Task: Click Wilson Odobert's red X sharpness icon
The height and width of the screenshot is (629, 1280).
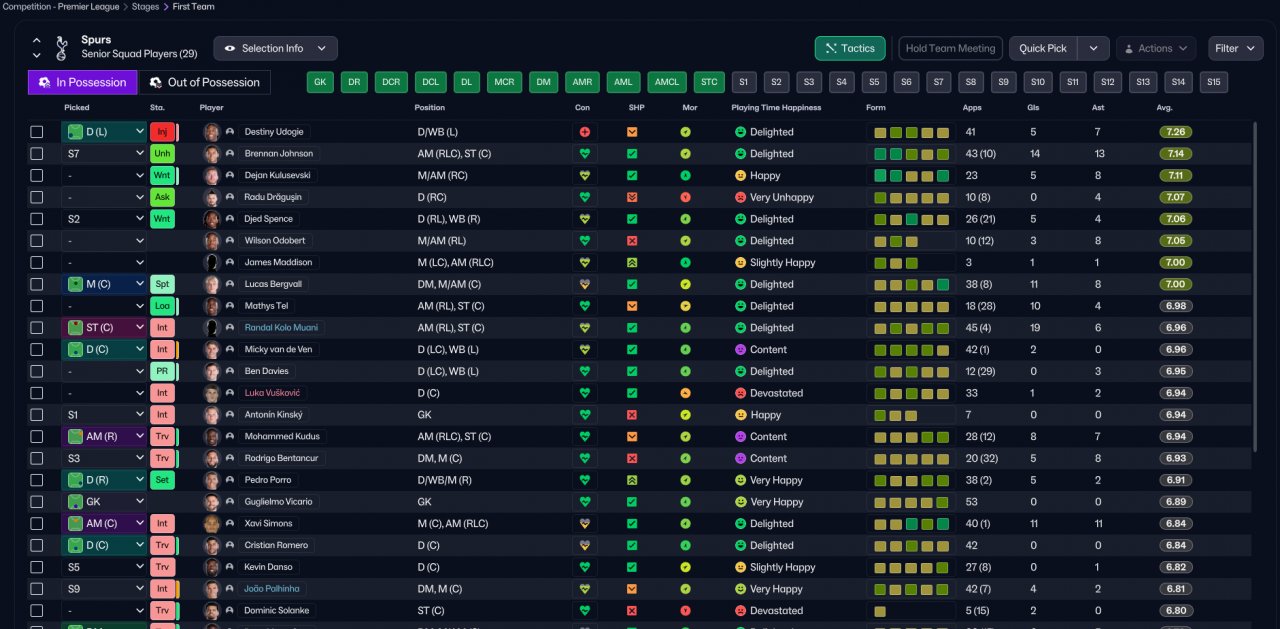Action: coord(632,241)
